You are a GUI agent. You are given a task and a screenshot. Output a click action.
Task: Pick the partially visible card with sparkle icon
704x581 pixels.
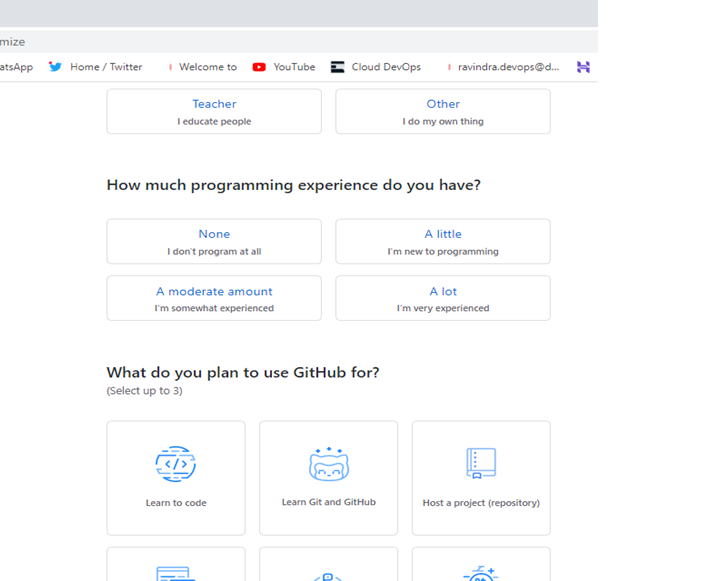[x=481, y=566]
